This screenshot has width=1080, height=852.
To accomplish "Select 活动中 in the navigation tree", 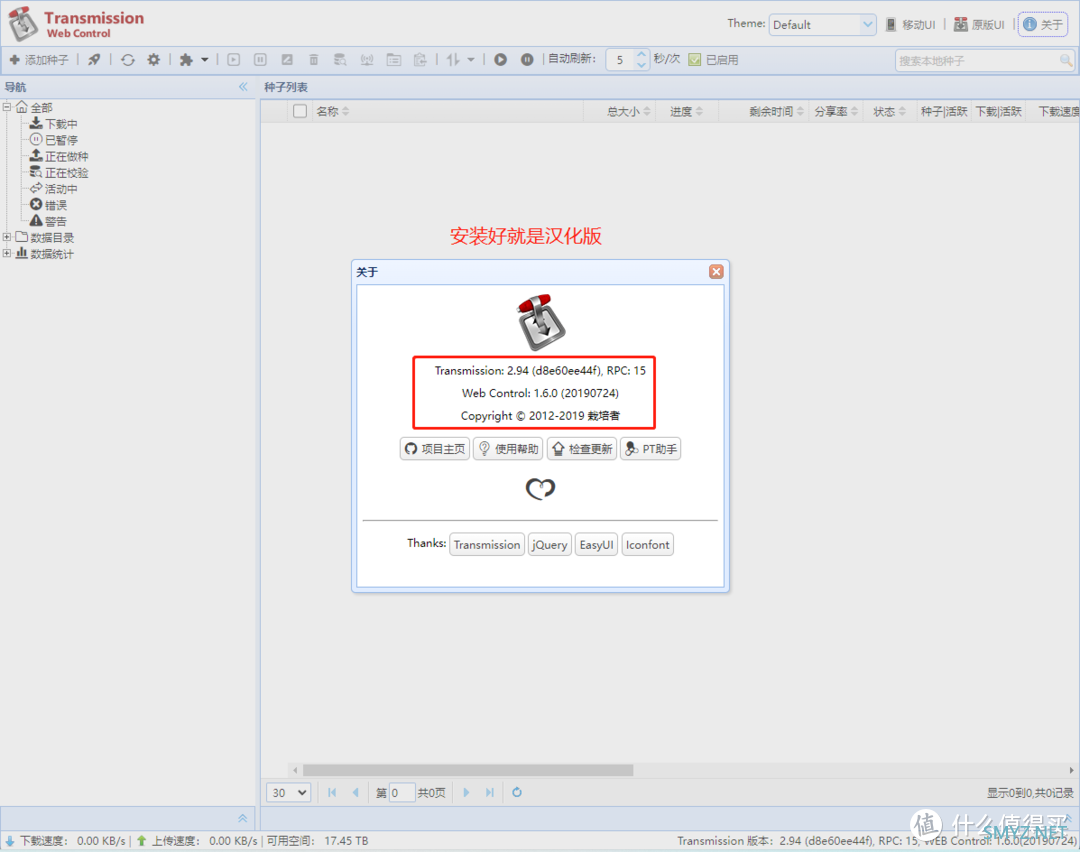I will [x=61, y=189].
